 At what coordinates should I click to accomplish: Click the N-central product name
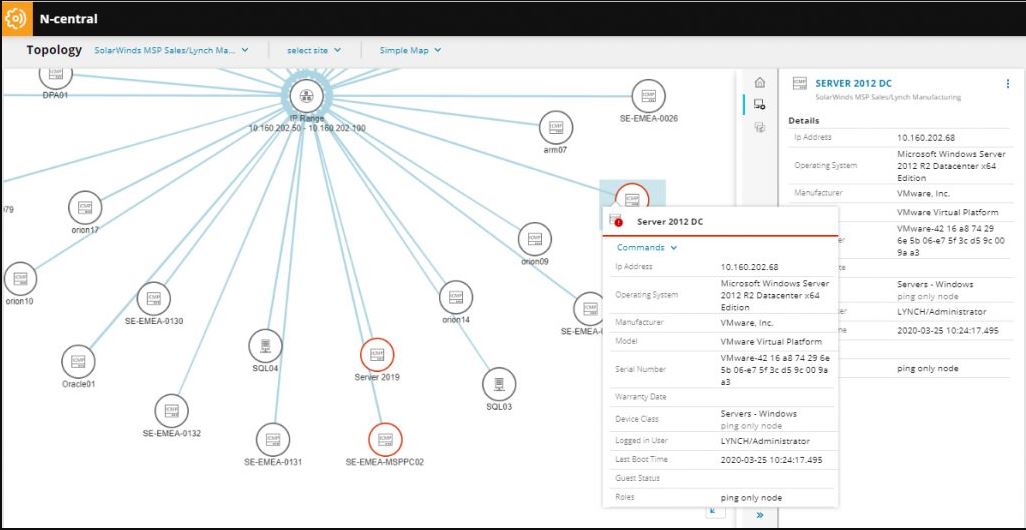coord(68,19)
